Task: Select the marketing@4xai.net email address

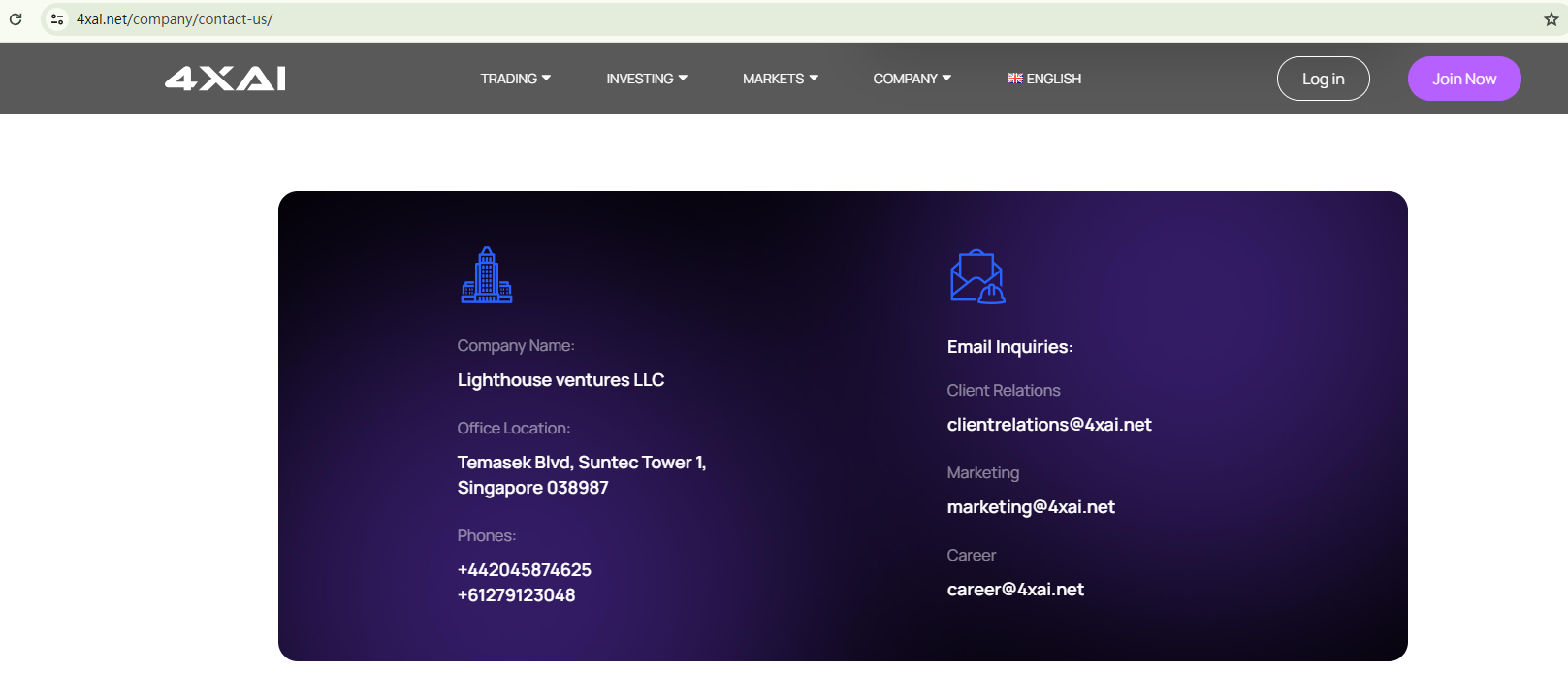Action: (1030, 507)
